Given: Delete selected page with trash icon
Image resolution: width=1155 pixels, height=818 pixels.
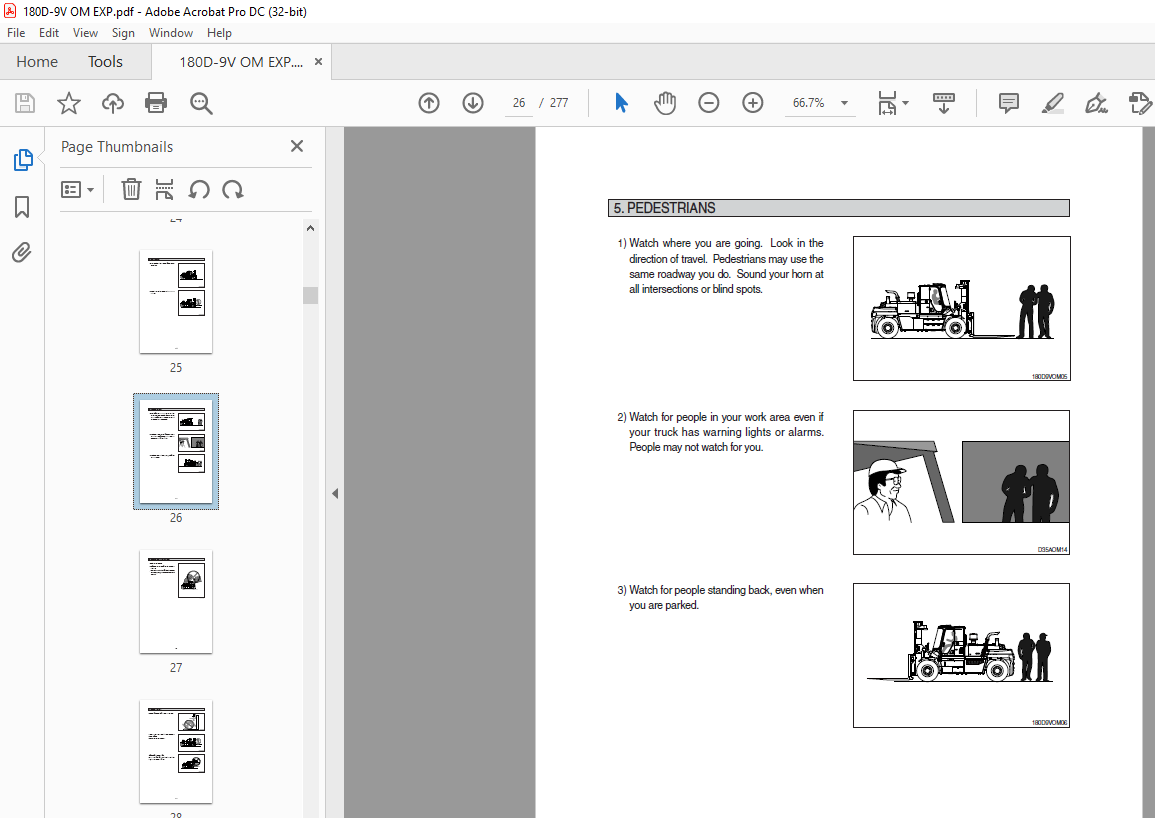Looking at the screenshot, I should 131,190.
